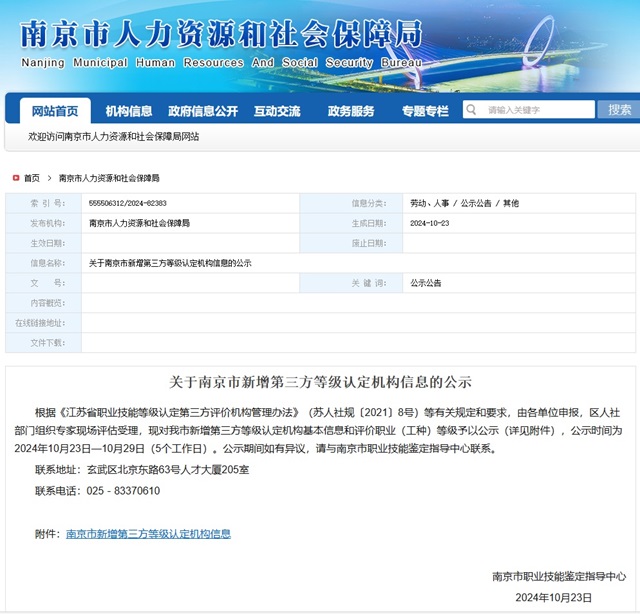This screenshot has height=614, width=640.
Task: Navigate to 专题专栏 section
Action: [x=425, y=111]
